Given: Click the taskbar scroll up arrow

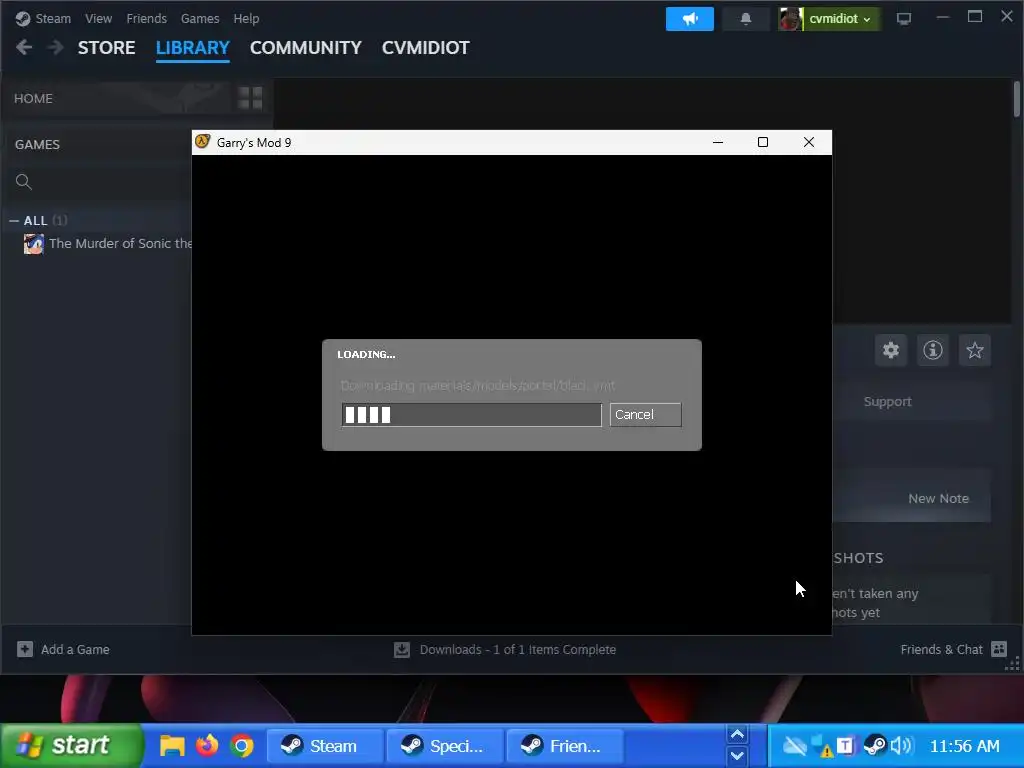Looking at the screenshot, I should (x=737, y=735).
